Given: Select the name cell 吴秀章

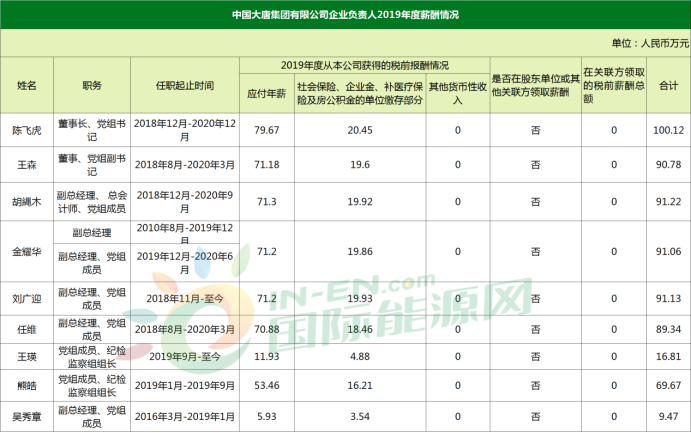Looking at the screenshot, I should [x=26, y=416].
